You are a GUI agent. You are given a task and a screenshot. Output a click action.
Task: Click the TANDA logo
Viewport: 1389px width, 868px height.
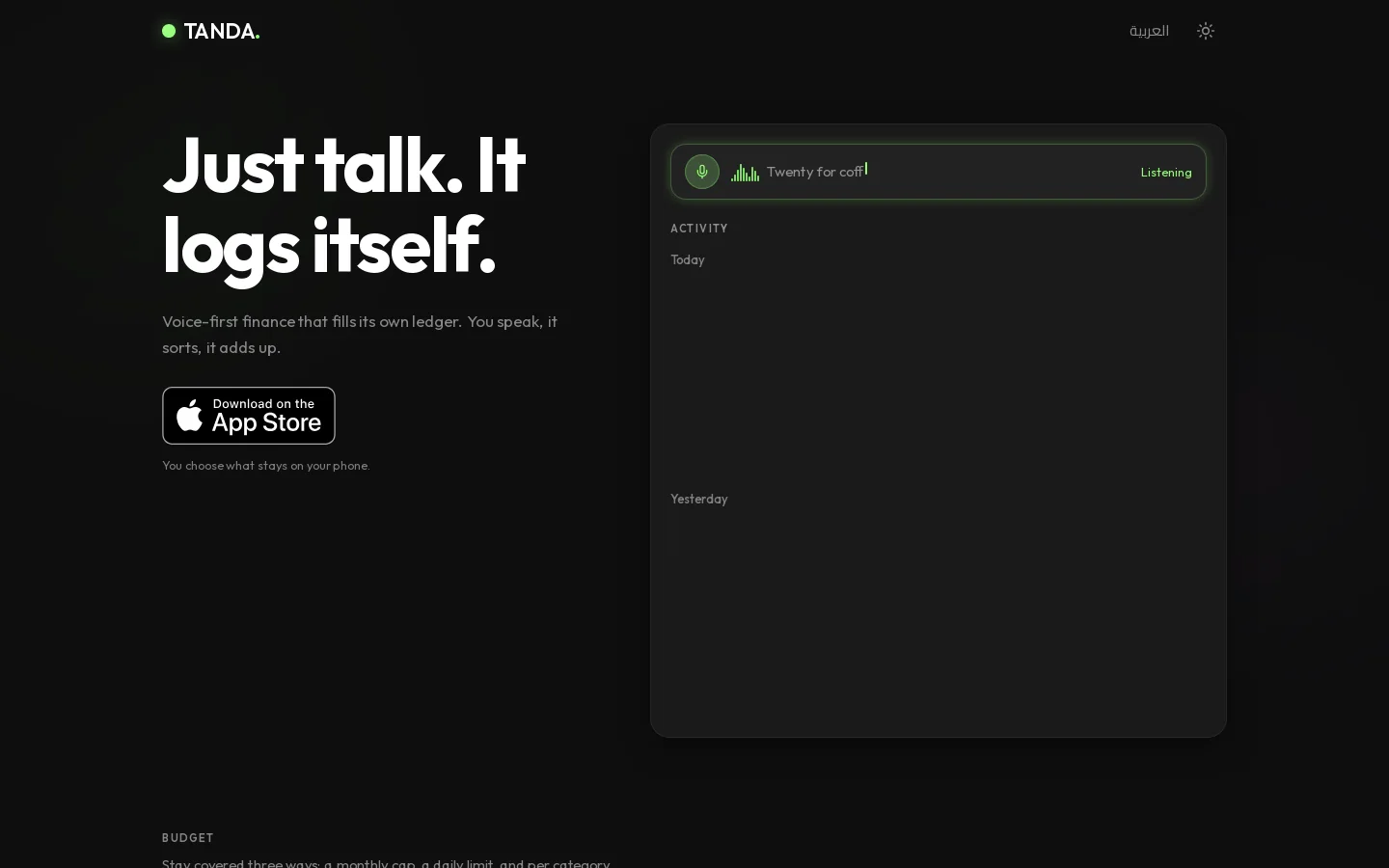(211, 31)
